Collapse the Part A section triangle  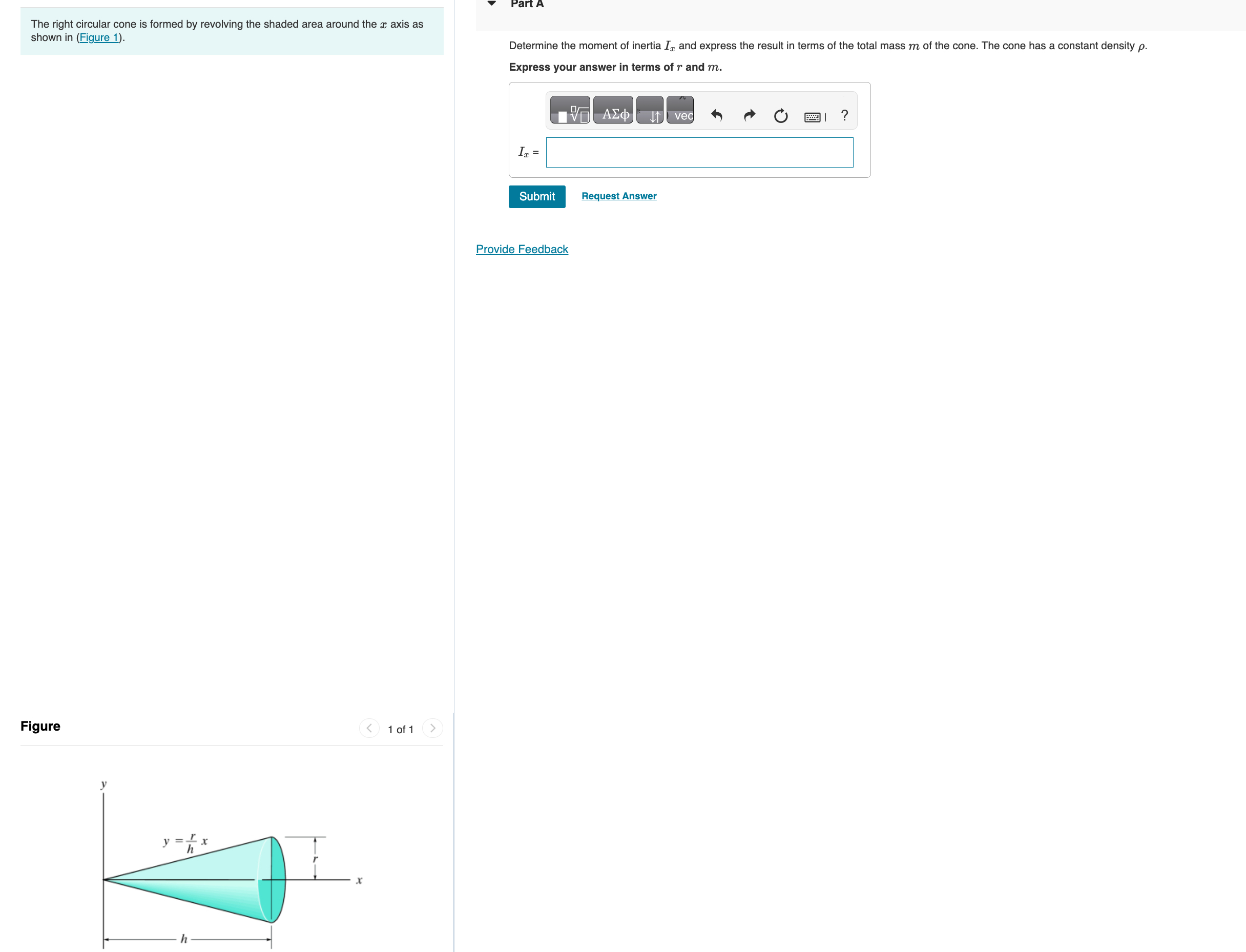click(x=492, y=4)
